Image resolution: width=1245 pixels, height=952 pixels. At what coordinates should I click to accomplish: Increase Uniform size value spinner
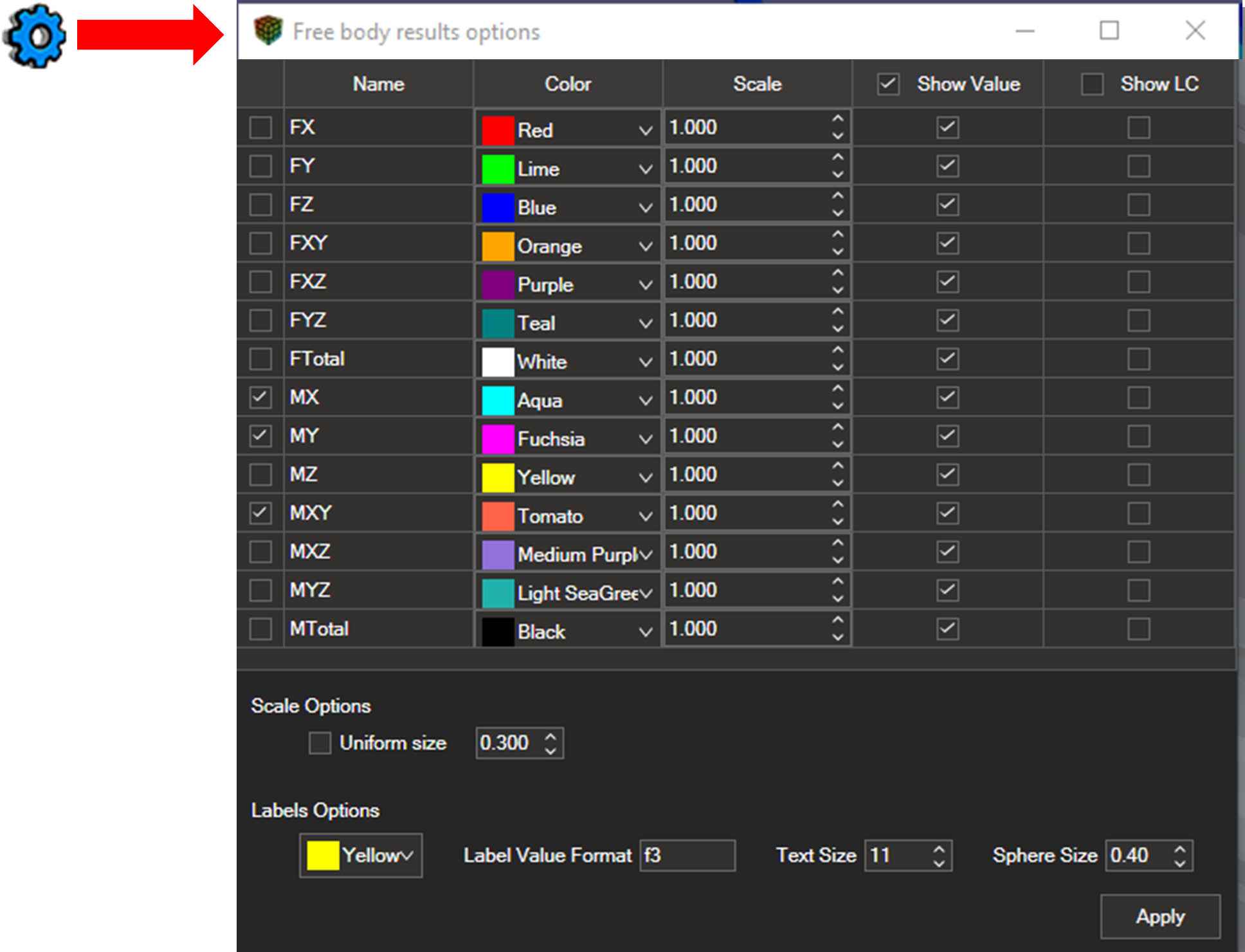point(550,736)
